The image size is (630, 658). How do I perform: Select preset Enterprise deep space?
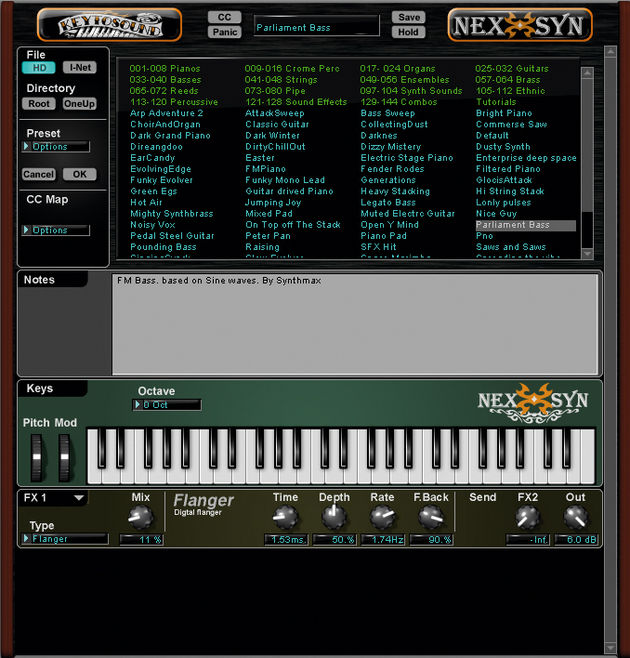526,158
